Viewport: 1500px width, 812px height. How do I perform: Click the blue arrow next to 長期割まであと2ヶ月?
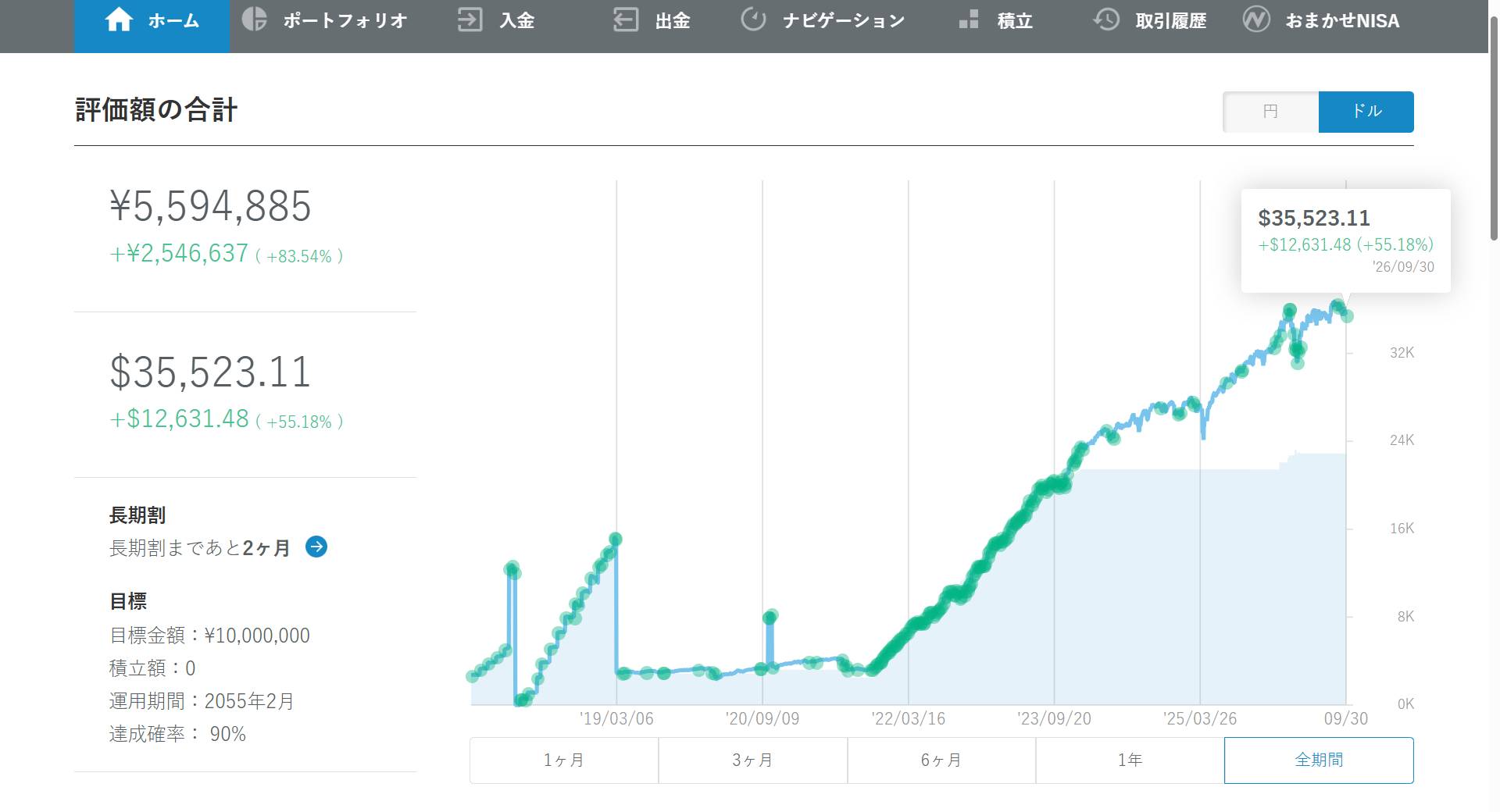pos(316,547)
